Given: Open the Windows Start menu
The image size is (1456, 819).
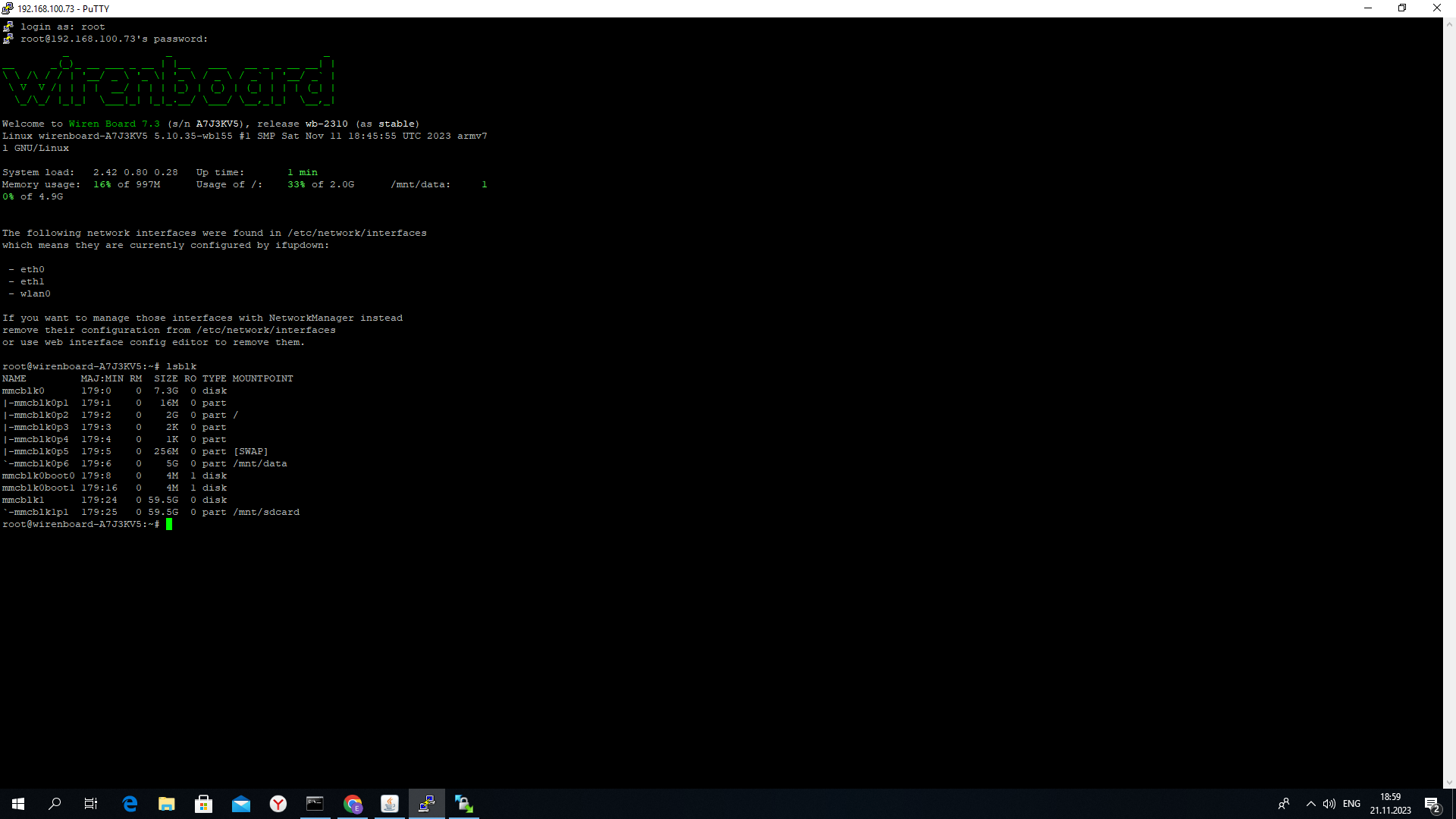Looking at the screenshot, I should pyautogui.click(x=18, y=804).
